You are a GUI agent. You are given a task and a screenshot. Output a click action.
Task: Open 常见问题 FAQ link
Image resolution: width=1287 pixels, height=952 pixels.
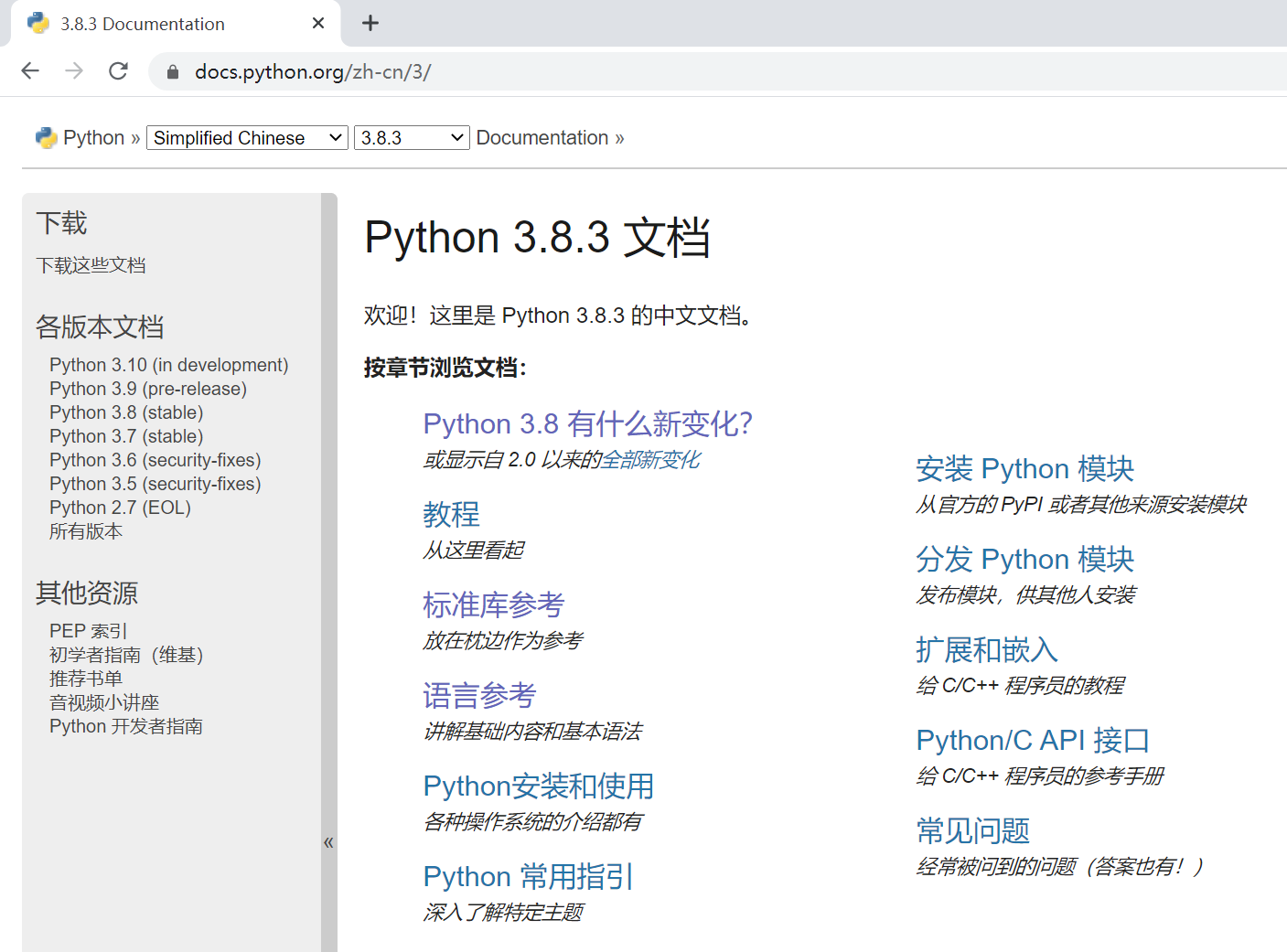coord(973,830)
